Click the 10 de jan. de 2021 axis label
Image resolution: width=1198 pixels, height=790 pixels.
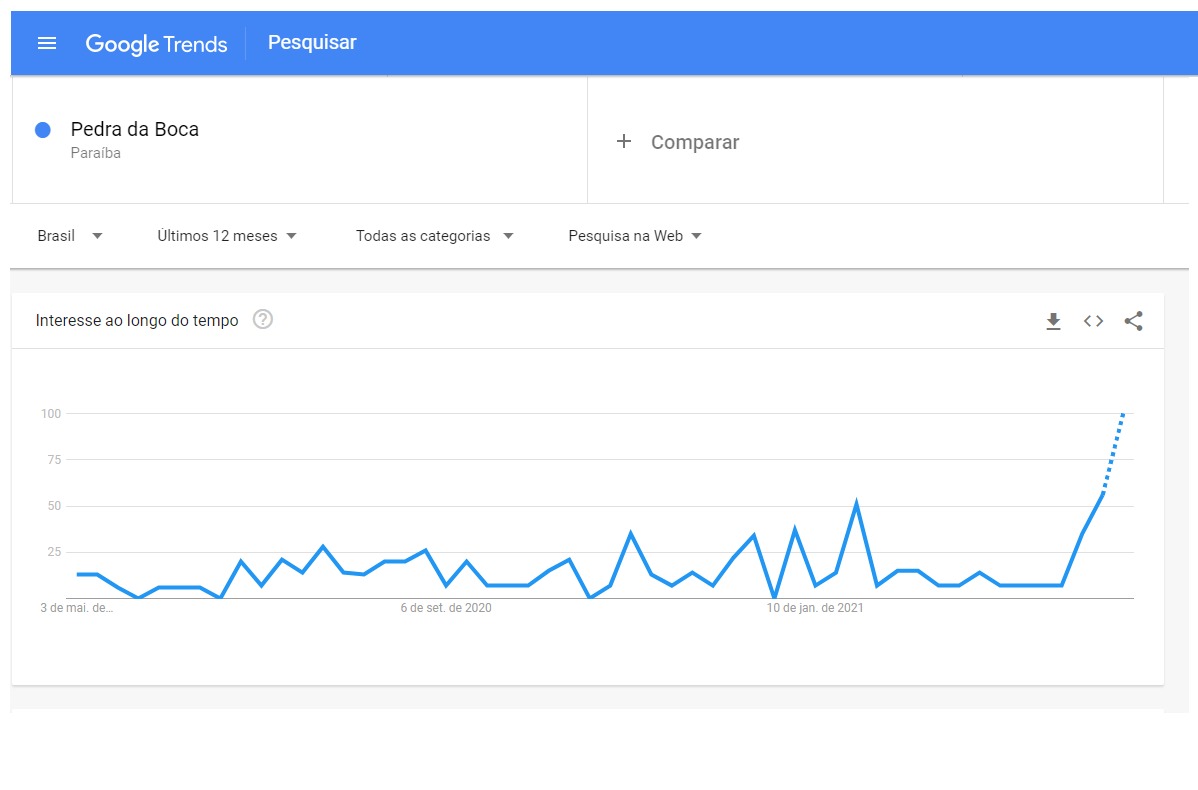pos(815,608)
